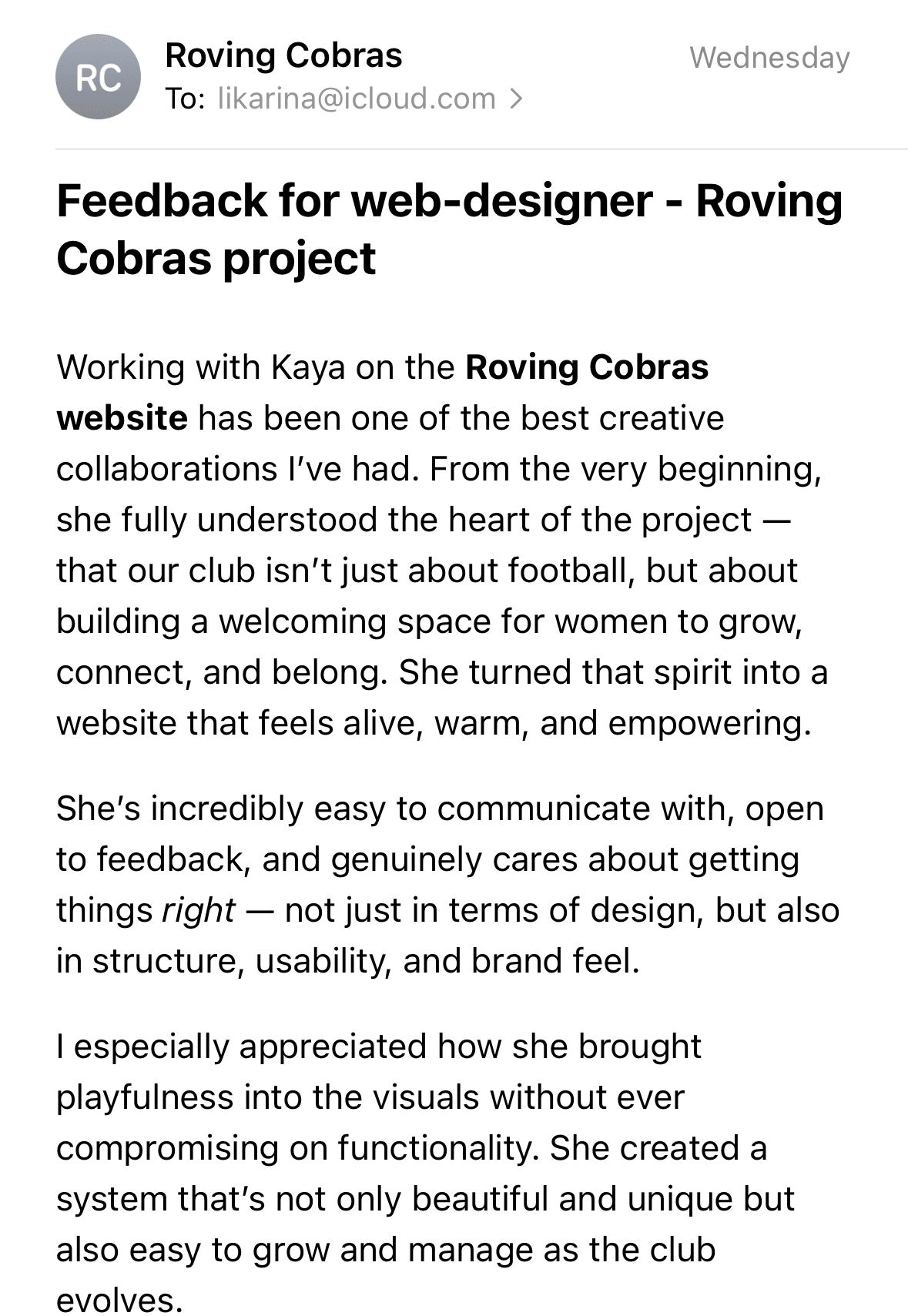Expand recipient details chevron
Image resolution: width=908 pixels, height=1316 pixels.
[517, 99]
